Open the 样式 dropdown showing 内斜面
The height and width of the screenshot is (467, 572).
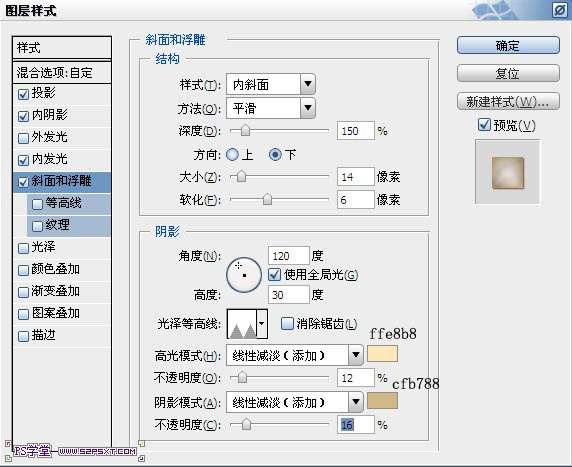[271, 84]
